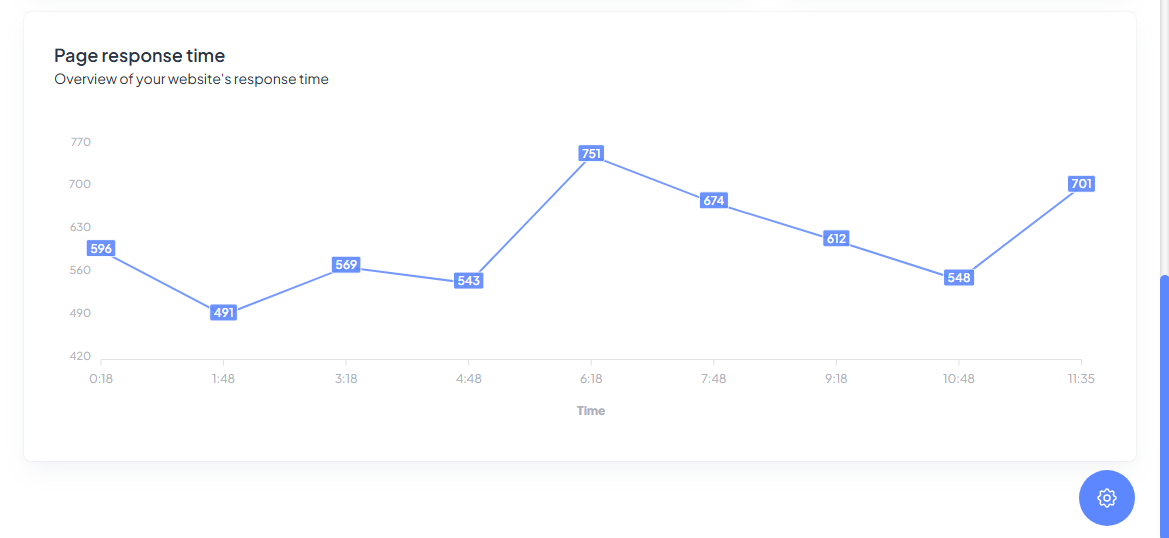
Task: Click the 770 y-axis label
Action: coord(80,142)
